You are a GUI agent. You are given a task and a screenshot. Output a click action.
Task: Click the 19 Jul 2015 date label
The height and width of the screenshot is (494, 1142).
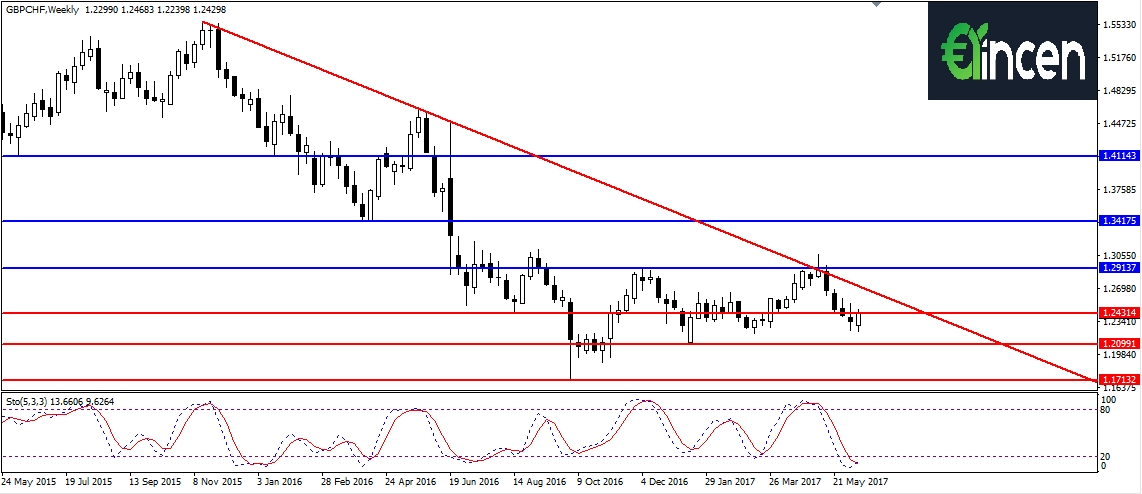(89, 482)
